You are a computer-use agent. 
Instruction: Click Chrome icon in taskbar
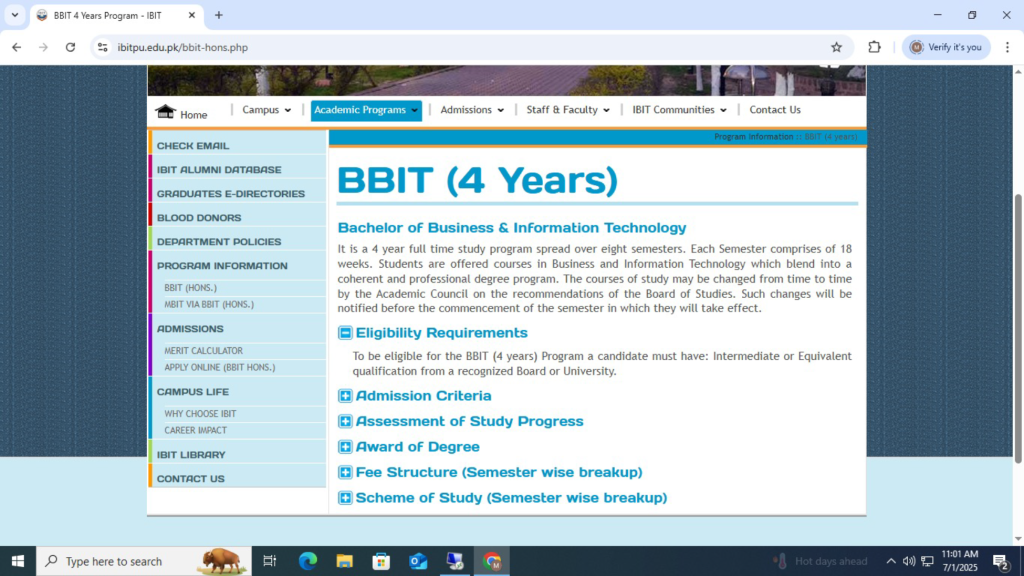[492, 561]
